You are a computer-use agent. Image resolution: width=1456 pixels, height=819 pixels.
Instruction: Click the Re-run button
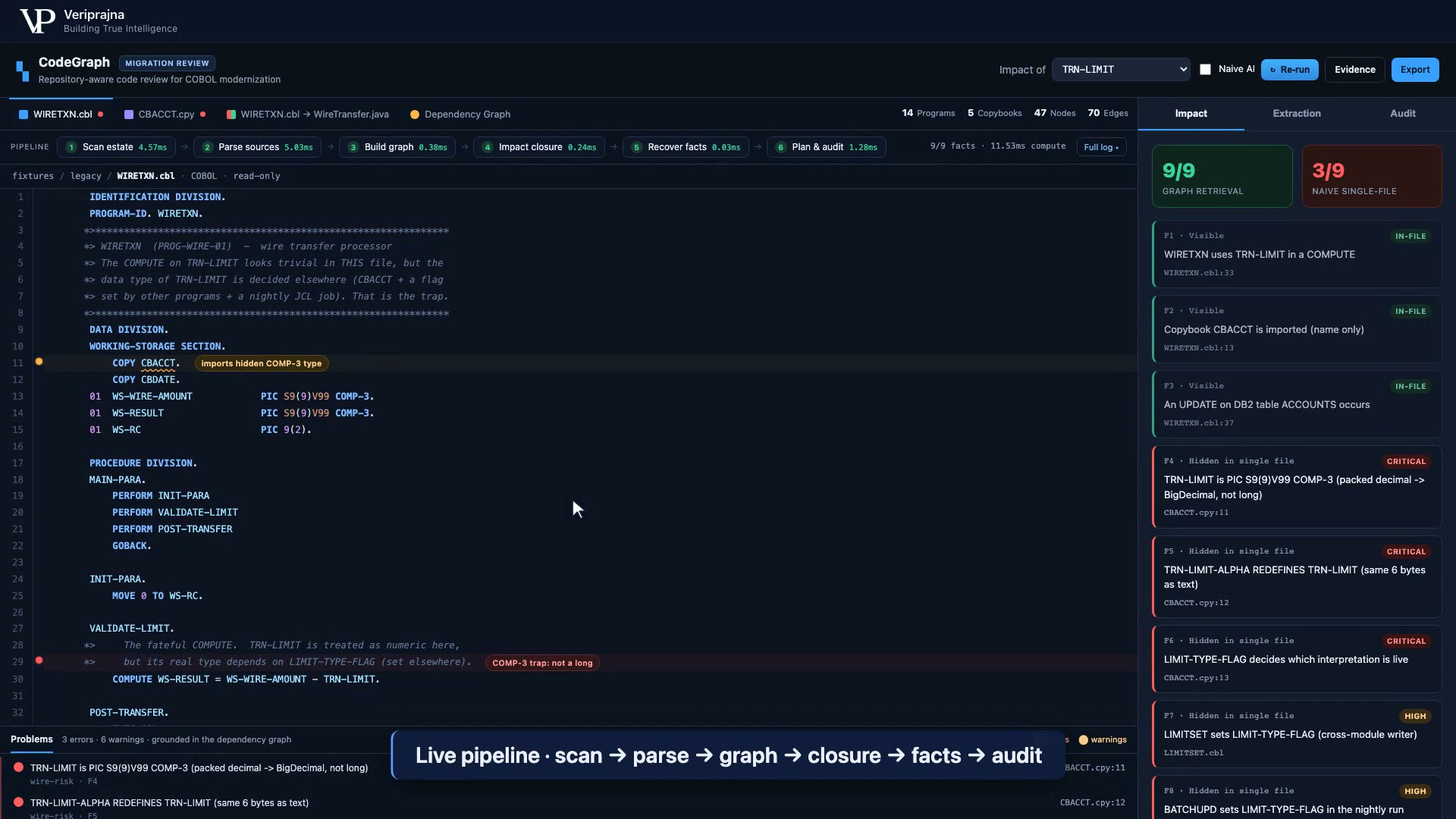(1289, 70)
